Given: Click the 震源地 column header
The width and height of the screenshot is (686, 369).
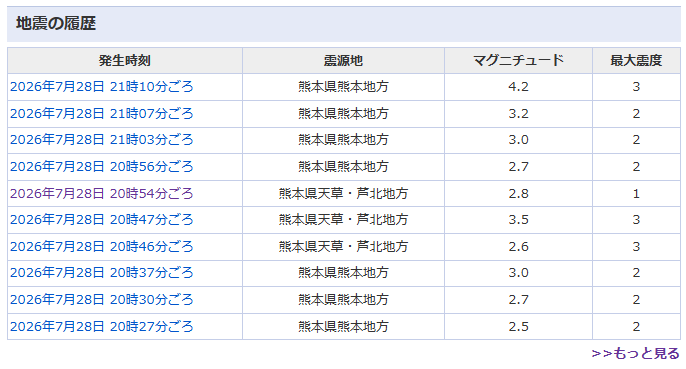Looking at the screenshot, I should tap(343, 60).
